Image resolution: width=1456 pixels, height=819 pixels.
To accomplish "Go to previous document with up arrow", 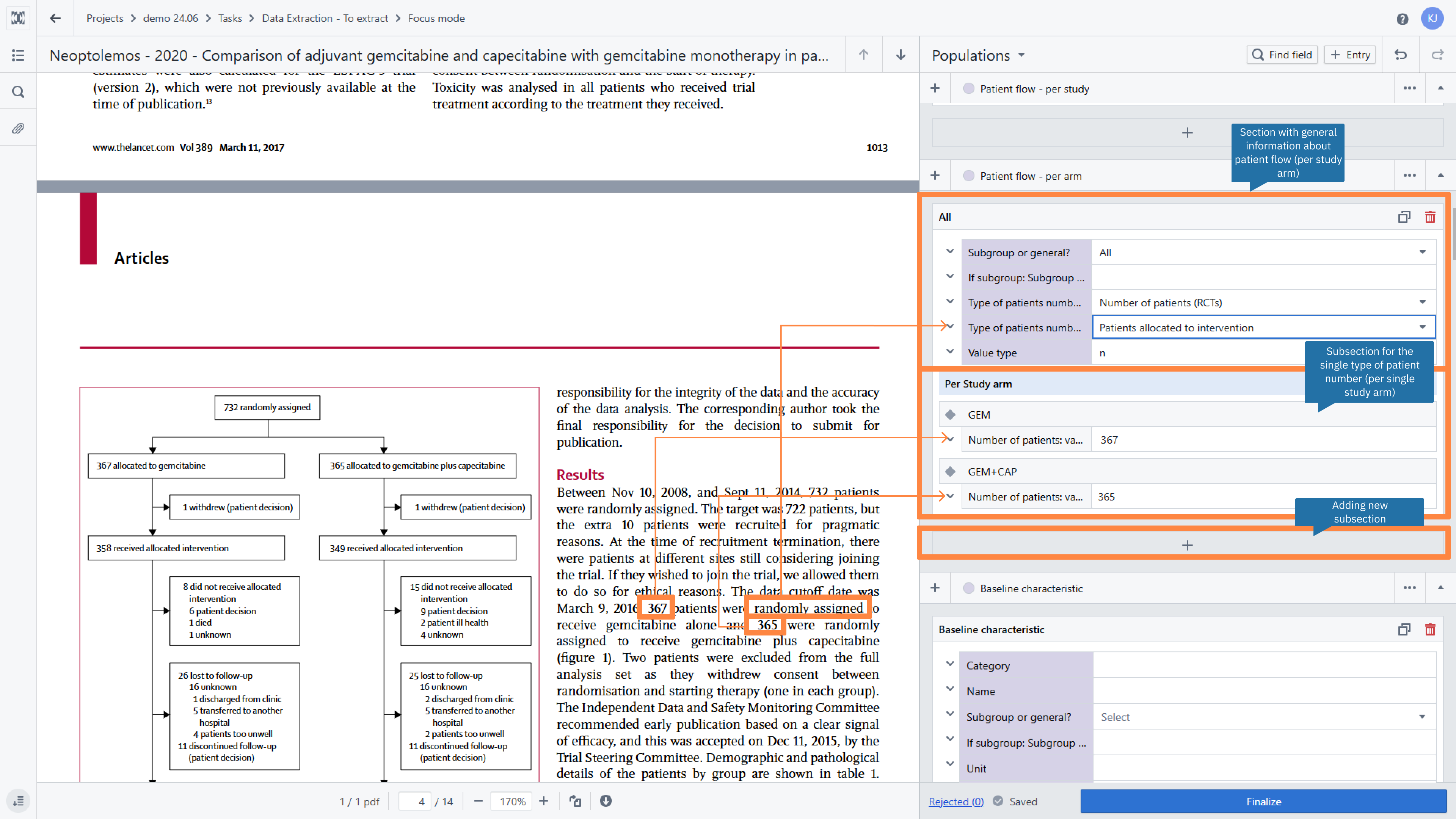I will tap(864, 55).
